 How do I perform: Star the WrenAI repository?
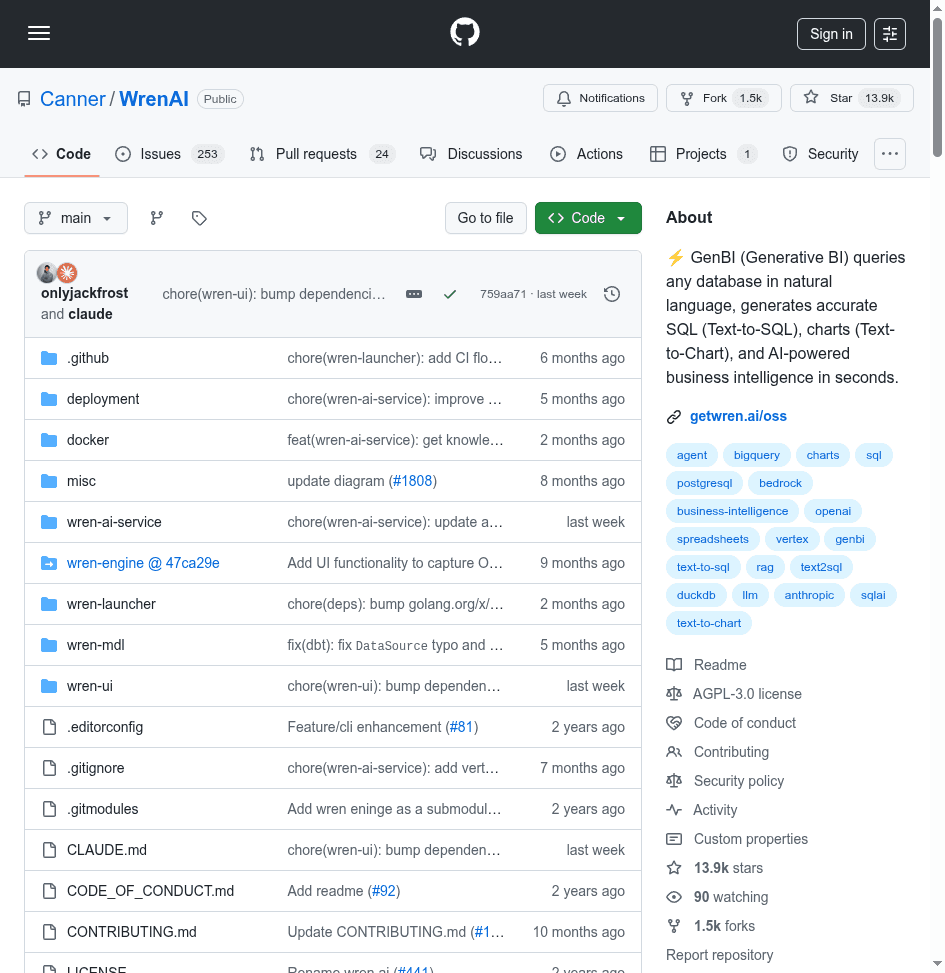(851, 98)
